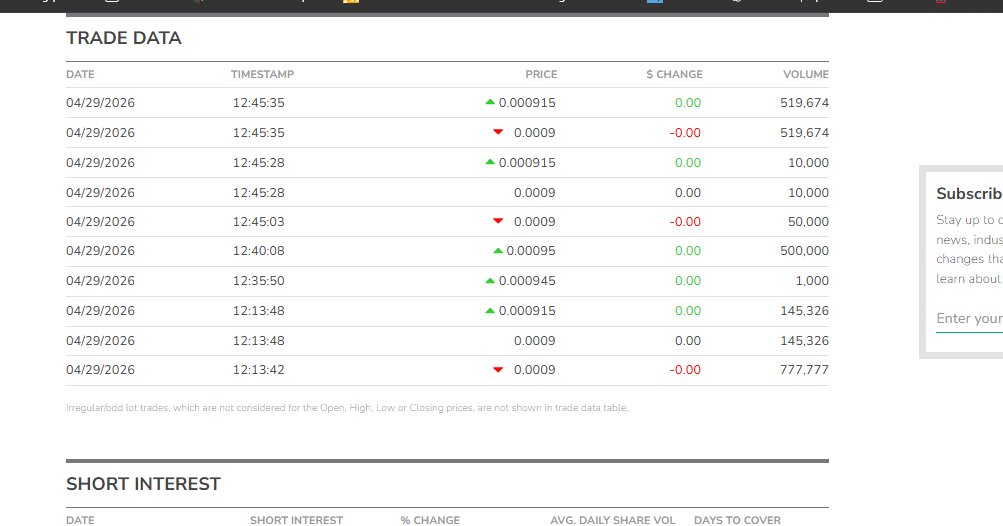Click $ CHANGE column header

[674, 74]
